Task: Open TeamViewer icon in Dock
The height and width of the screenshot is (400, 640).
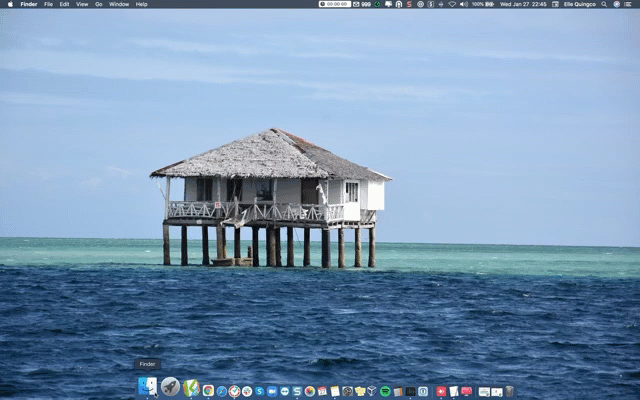Action: pos(284,391)
